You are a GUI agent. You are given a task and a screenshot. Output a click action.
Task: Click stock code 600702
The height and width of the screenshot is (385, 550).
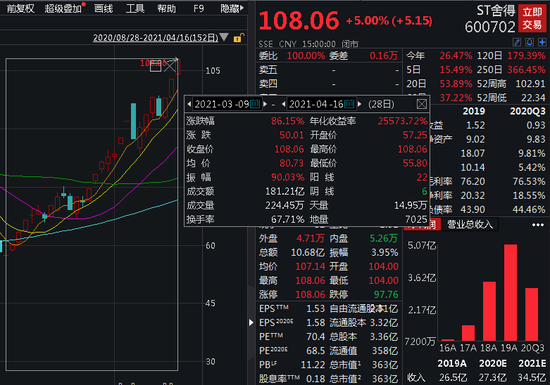490,27
